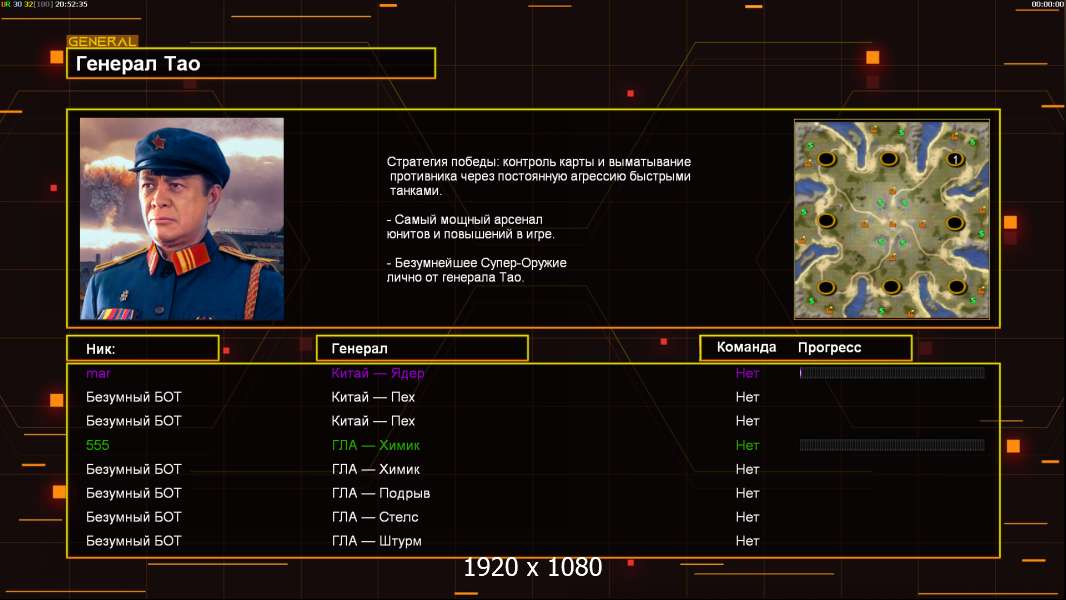
Task: Click the 20:52:35 clock readout in the top bar
Action: pos(71,4)
